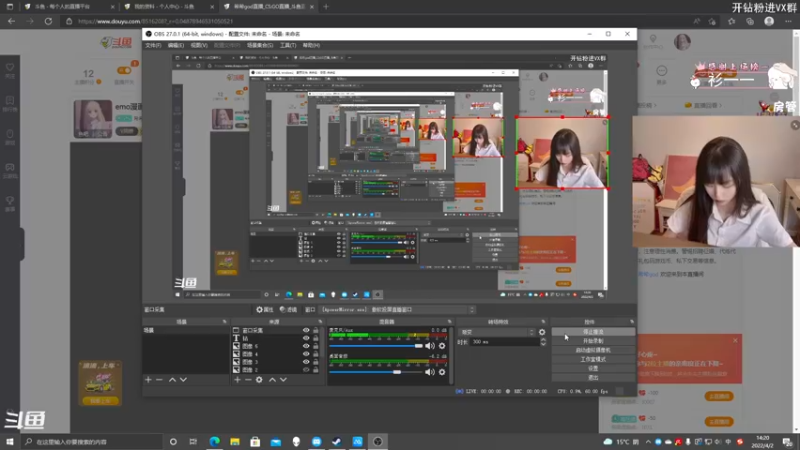This screenshot has width=800, height=450.
Task: Open 视图(V) menu in OBS
Action: (199, 45)
